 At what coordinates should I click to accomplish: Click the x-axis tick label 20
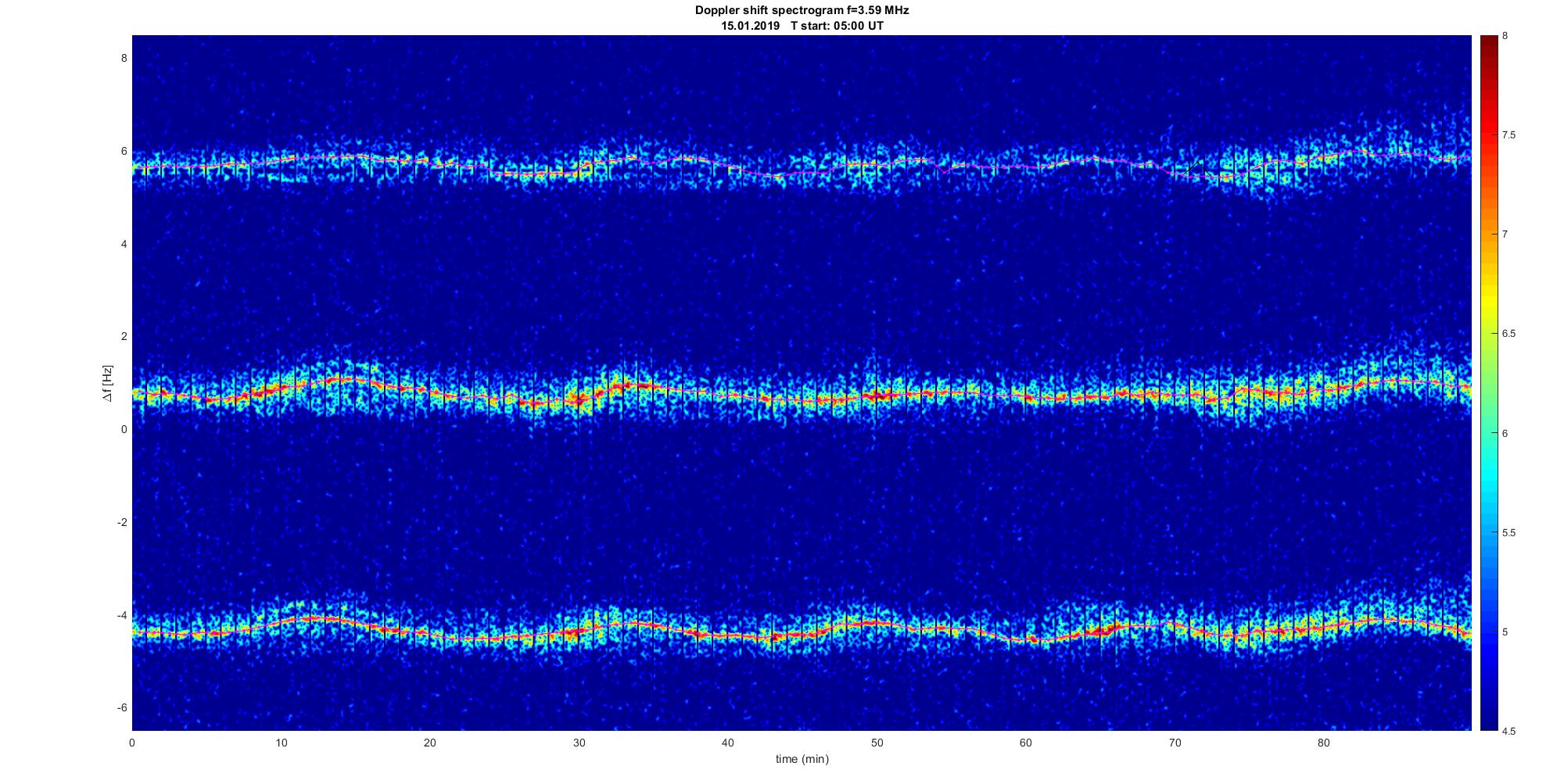coord(430,743)
